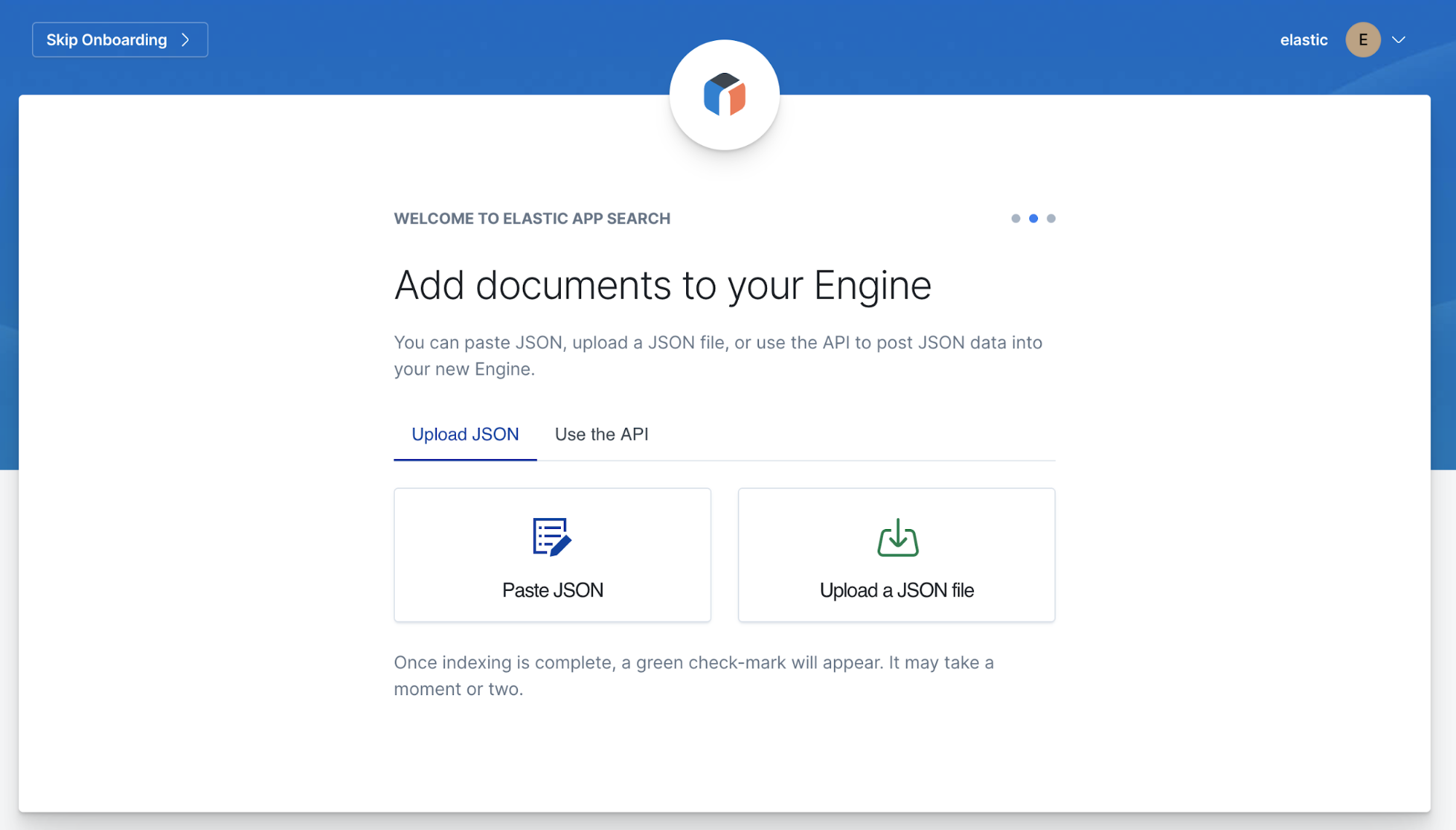Open Skip Onboarding to advance setup
The width and height of the screenshot is (1456, 830).
[x=119, y=39]
